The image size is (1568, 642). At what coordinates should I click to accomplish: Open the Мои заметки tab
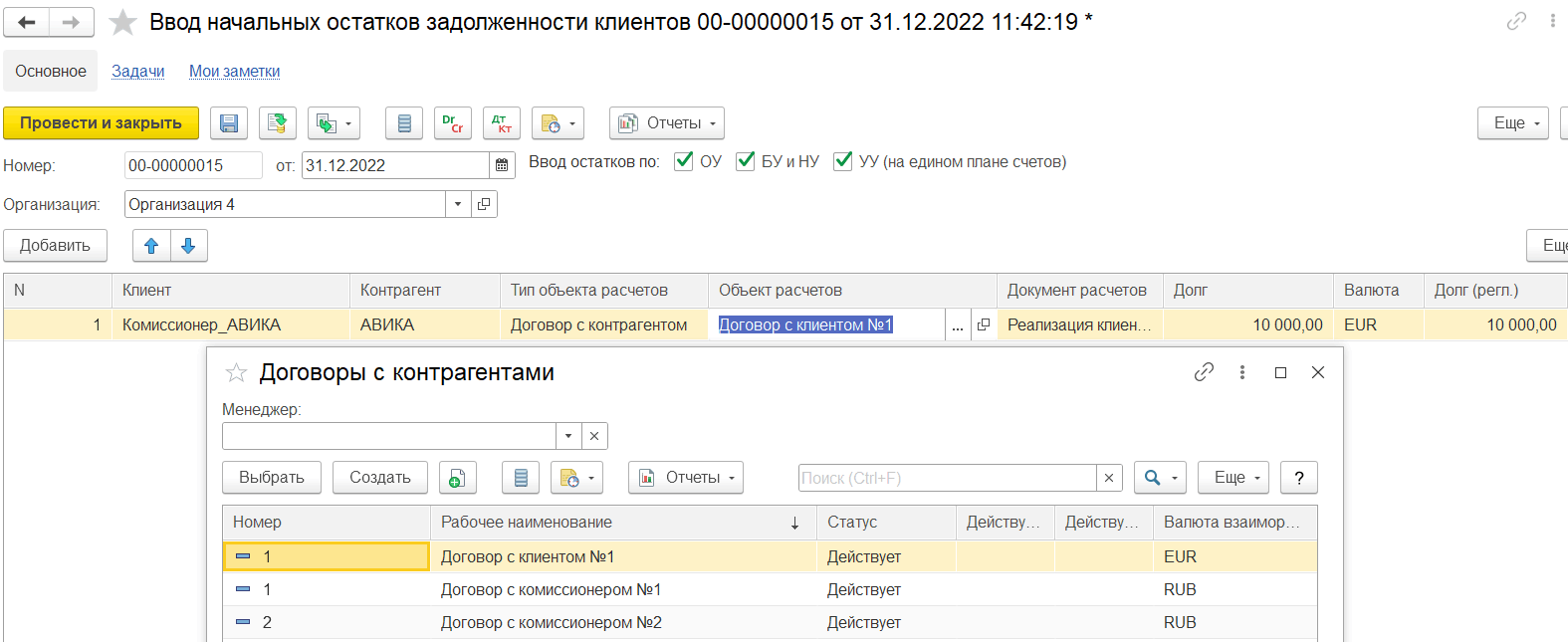click(x=234, y=72)
